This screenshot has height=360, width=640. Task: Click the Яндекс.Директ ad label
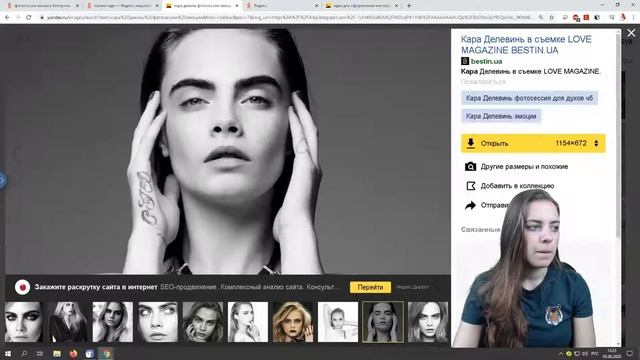[x=412, y=287]
